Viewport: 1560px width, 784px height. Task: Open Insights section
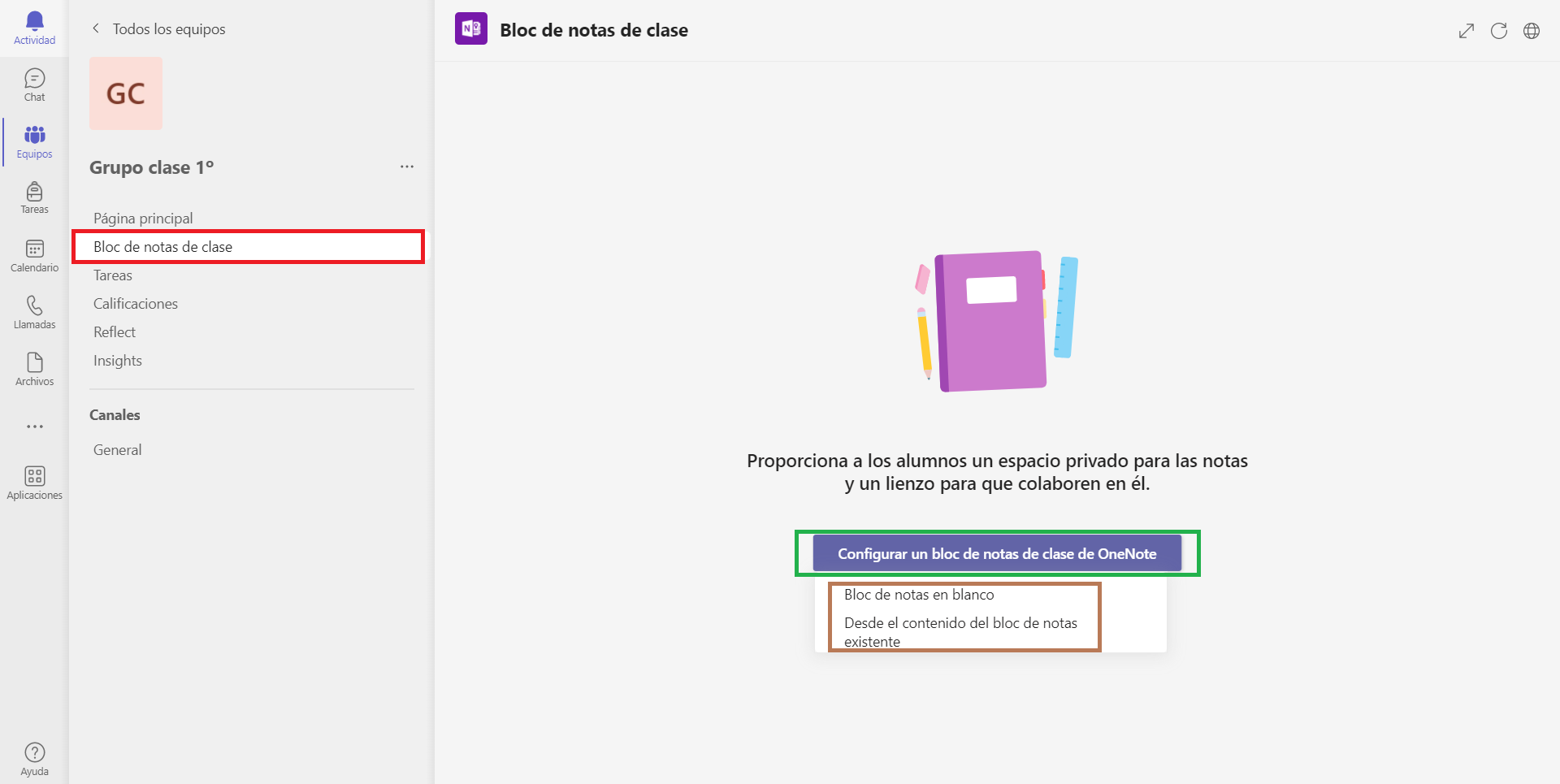[118, 361]
